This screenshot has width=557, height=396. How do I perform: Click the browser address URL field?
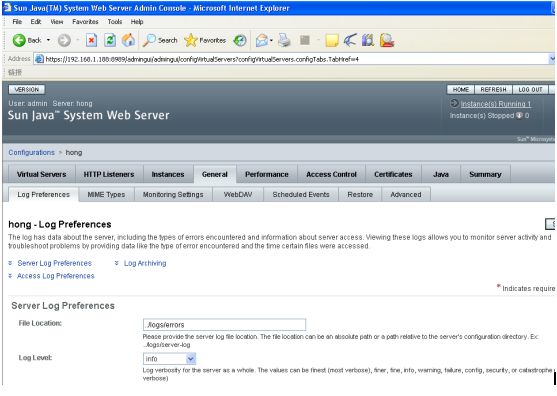coord(291,59)
